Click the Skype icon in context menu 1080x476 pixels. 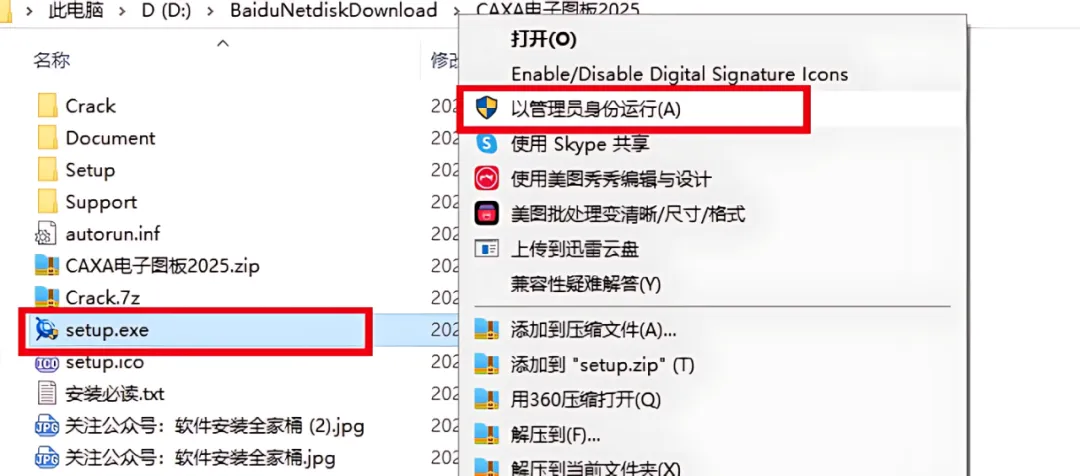[486, 143]
